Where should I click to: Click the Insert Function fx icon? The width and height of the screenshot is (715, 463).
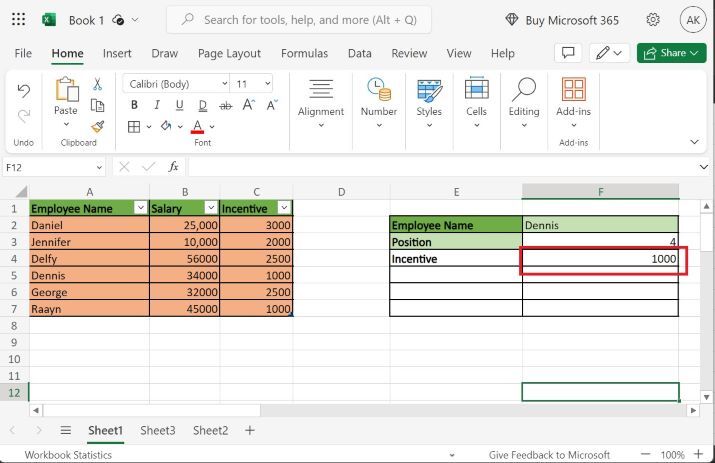click(173, 167)
